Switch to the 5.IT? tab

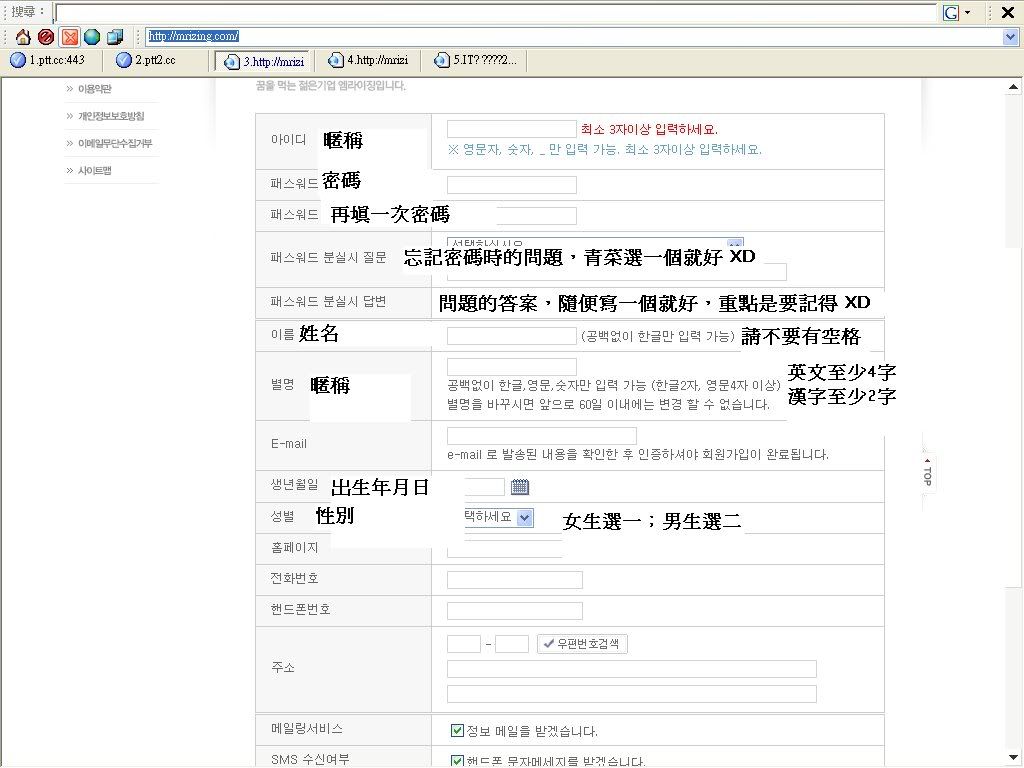pyautogui.click(x=476, y=60)
